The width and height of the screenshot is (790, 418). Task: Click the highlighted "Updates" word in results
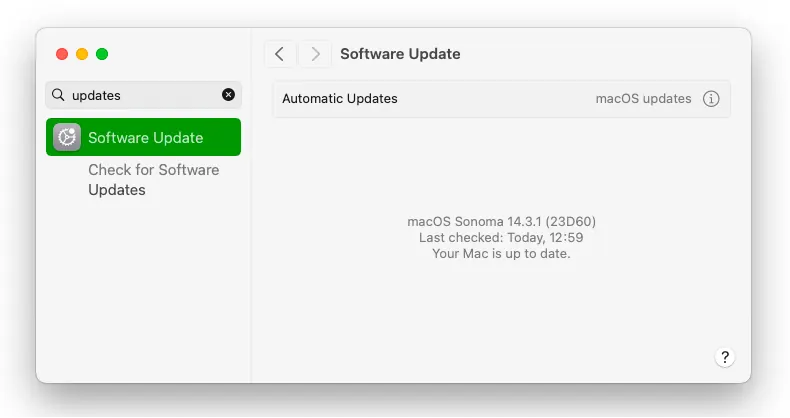pyautogui.click(x=117, y=190)
